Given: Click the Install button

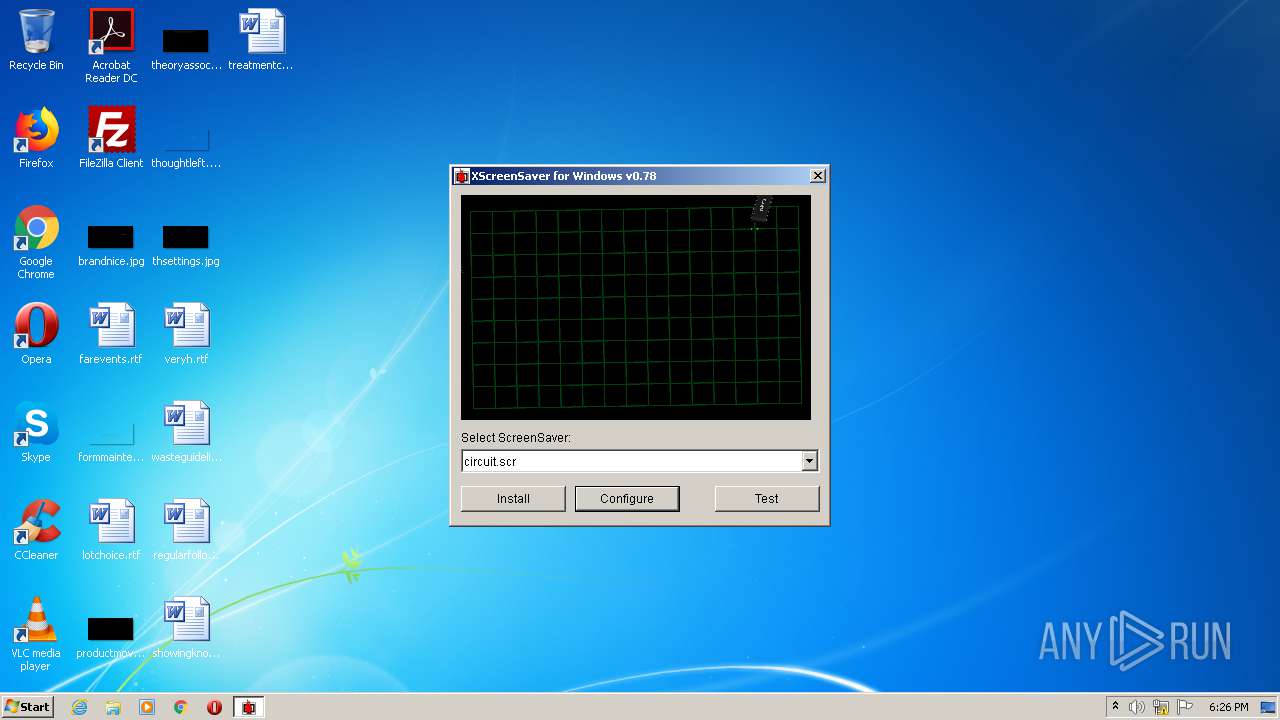Looking at the screenshot, I should (513, 498).
